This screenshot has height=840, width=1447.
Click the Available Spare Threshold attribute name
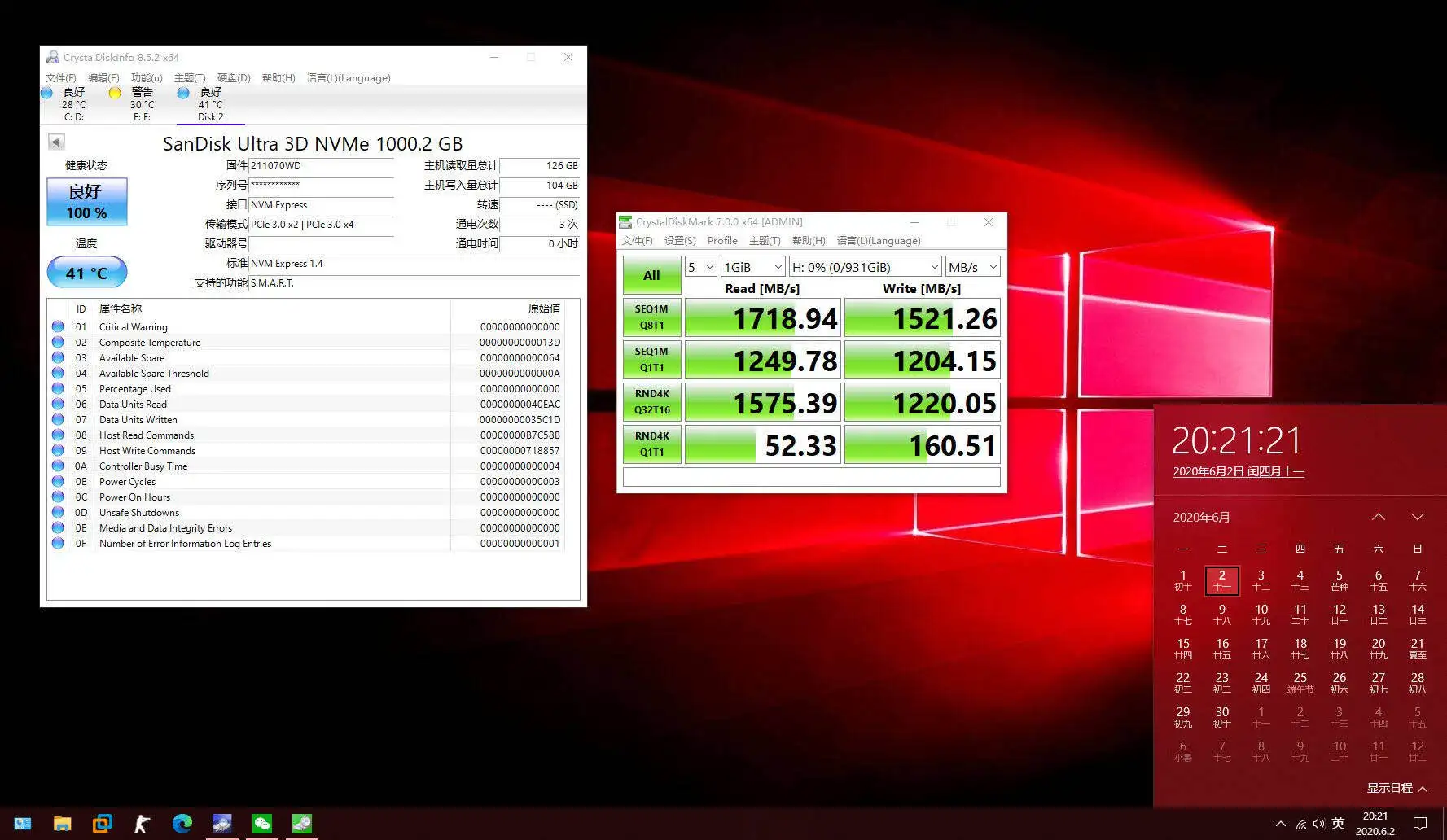[x=154, y=373]
